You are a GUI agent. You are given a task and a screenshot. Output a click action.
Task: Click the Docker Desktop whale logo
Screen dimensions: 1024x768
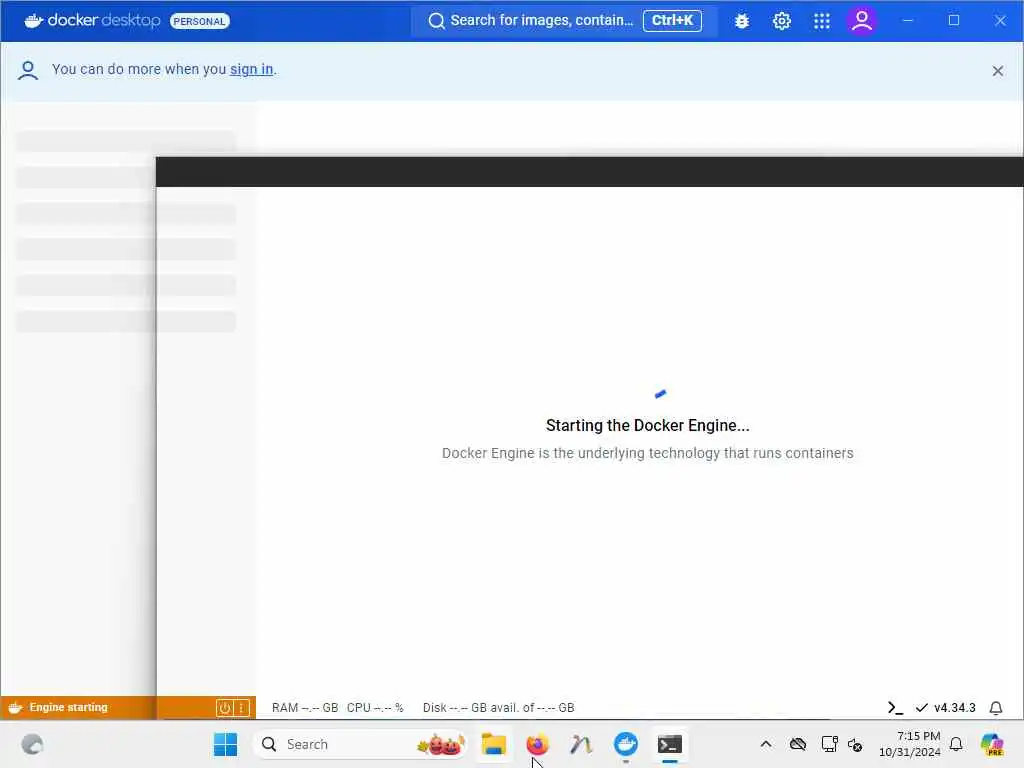[x=33, y=21]
